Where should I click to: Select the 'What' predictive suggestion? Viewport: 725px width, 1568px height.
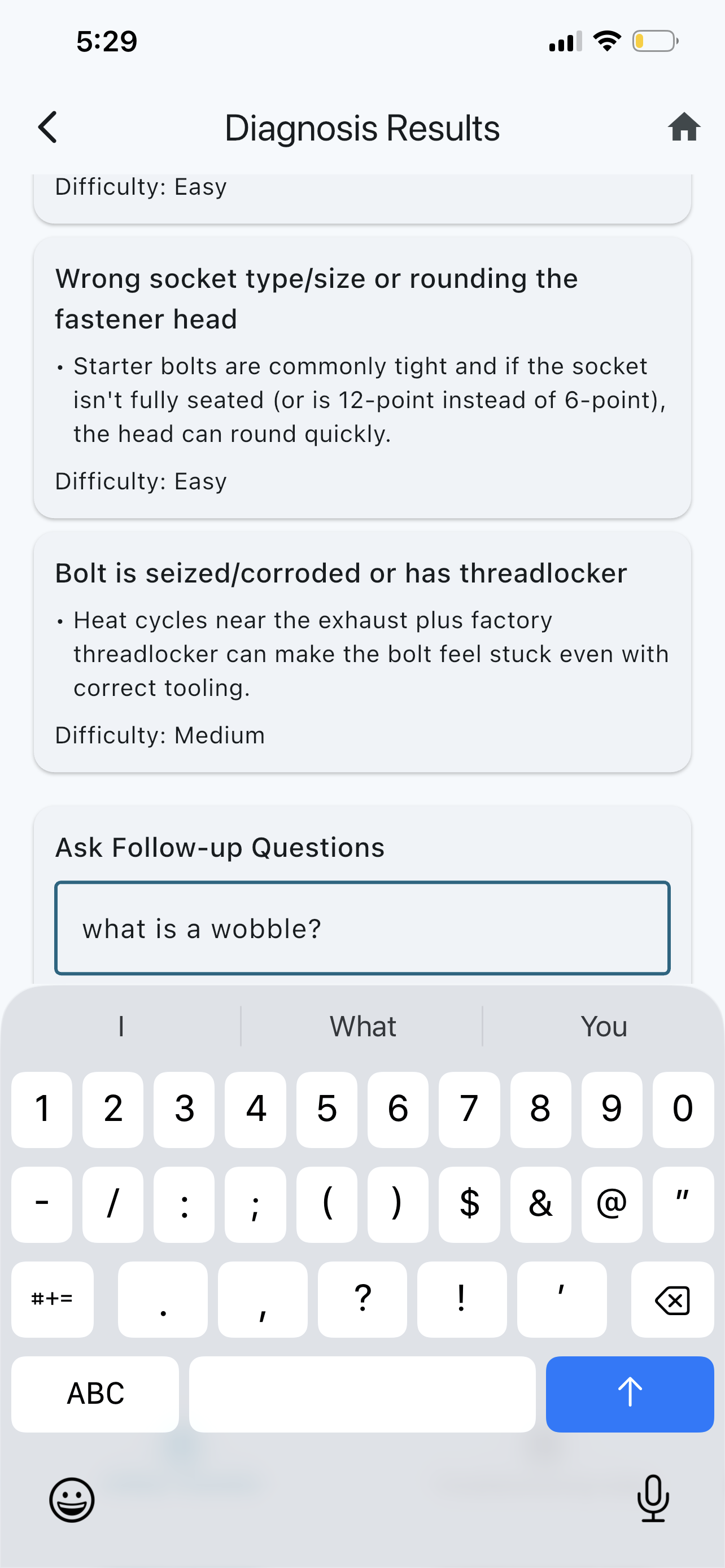click(362, 1026)
